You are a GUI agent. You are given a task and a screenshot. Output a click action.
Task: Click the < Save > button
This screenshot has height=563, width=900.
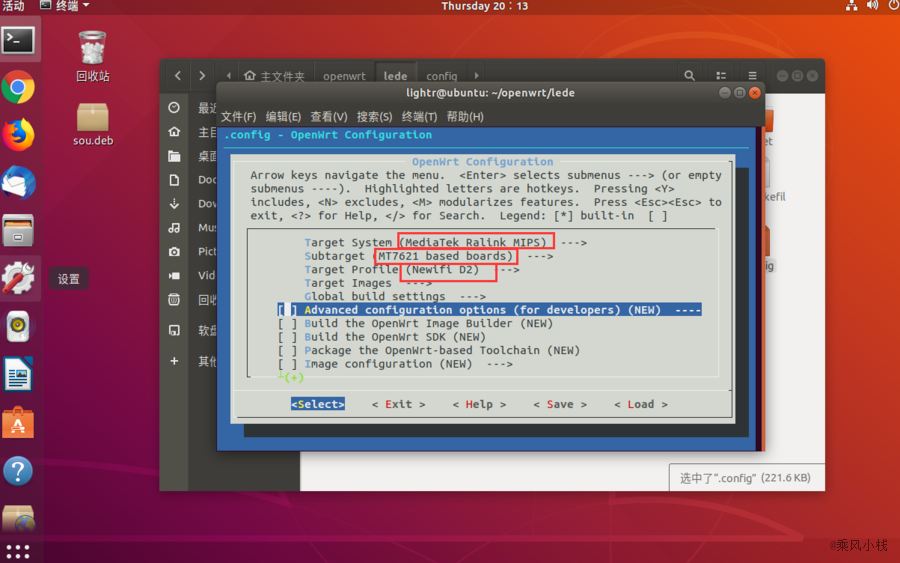click(x=560, y=404)
